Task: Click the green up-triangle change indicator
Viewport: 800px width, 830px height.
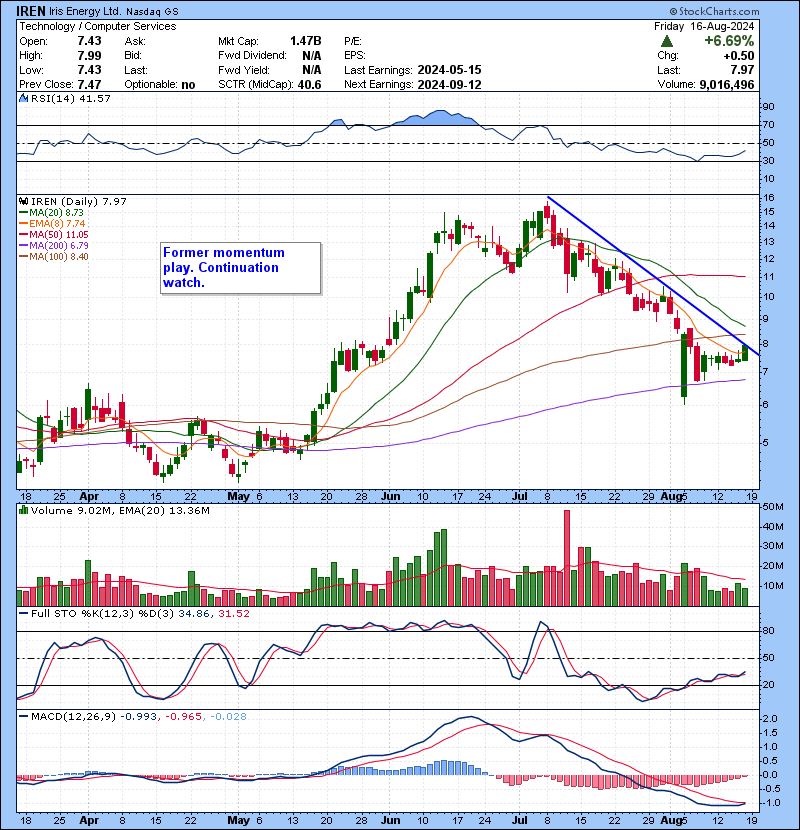Action: tap(667, 41)
